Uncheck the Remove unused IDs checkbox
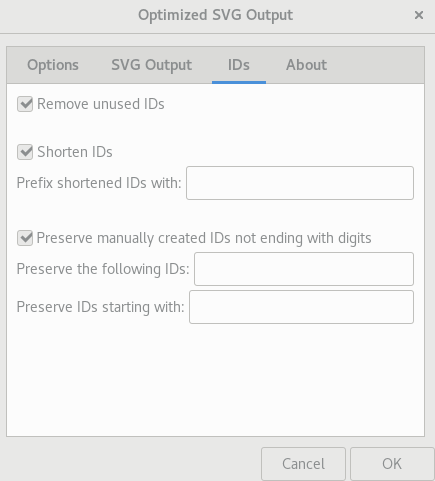The width and height of the screenshot is (435, 481). [25, 104]
